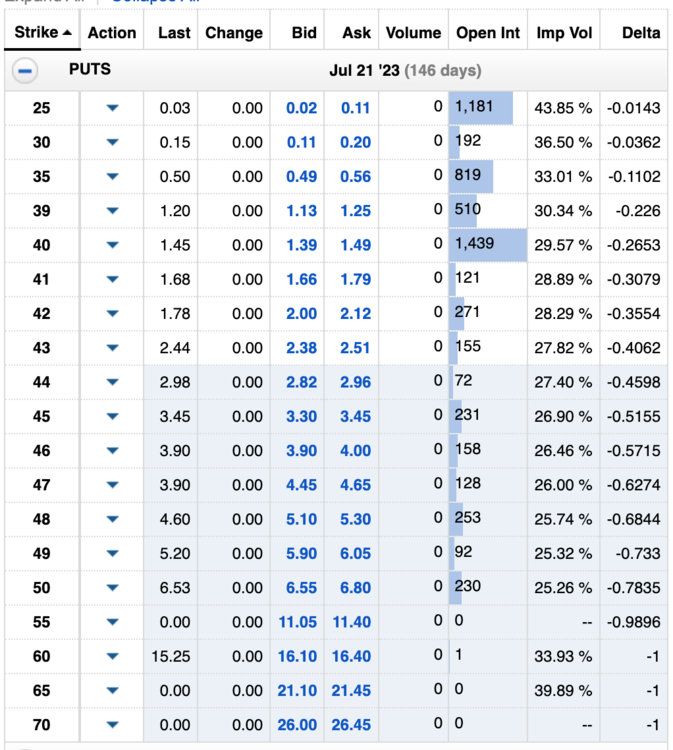Click ask price 6.80 for strike 50
673x750 pixels.
pos(355,588)
